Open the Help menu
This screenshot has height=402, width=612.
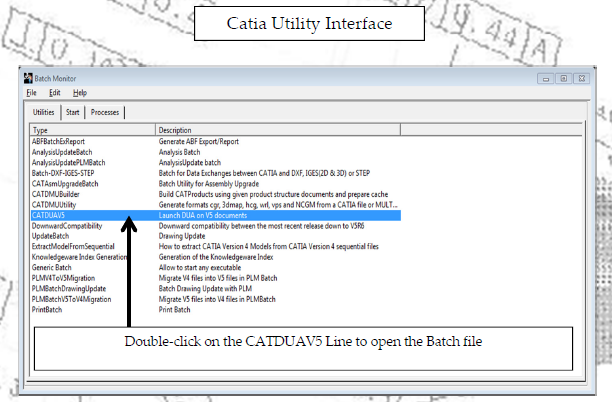[x=80, y=93]
